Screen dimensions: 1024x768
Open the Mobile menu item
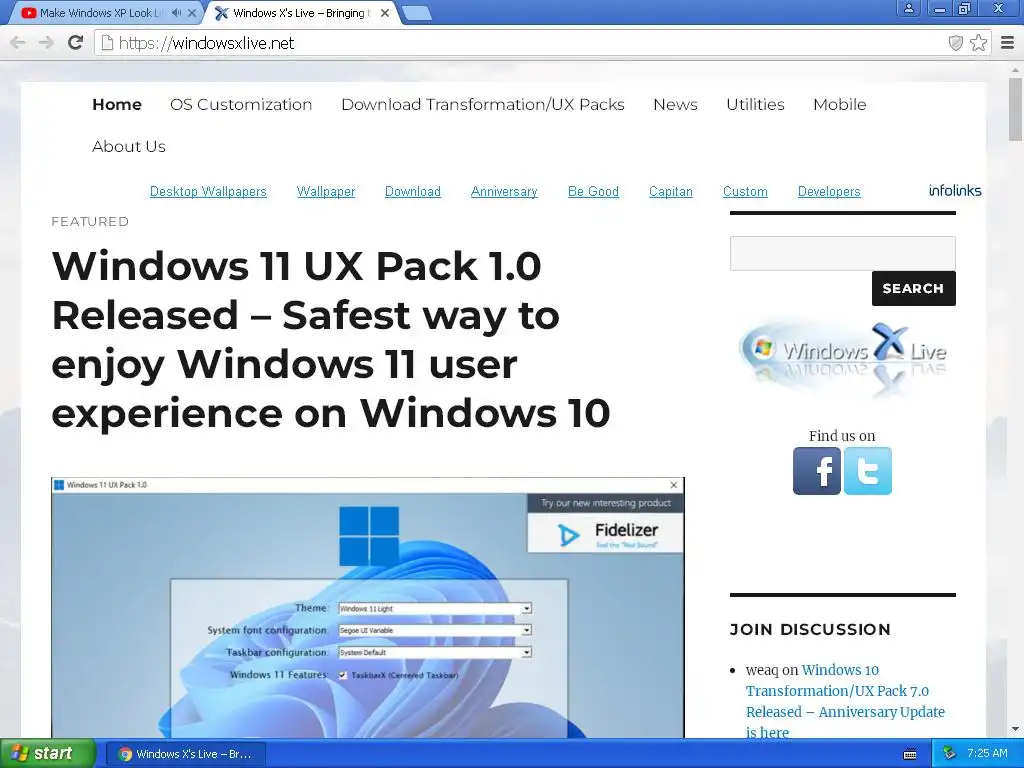point(840,104)
